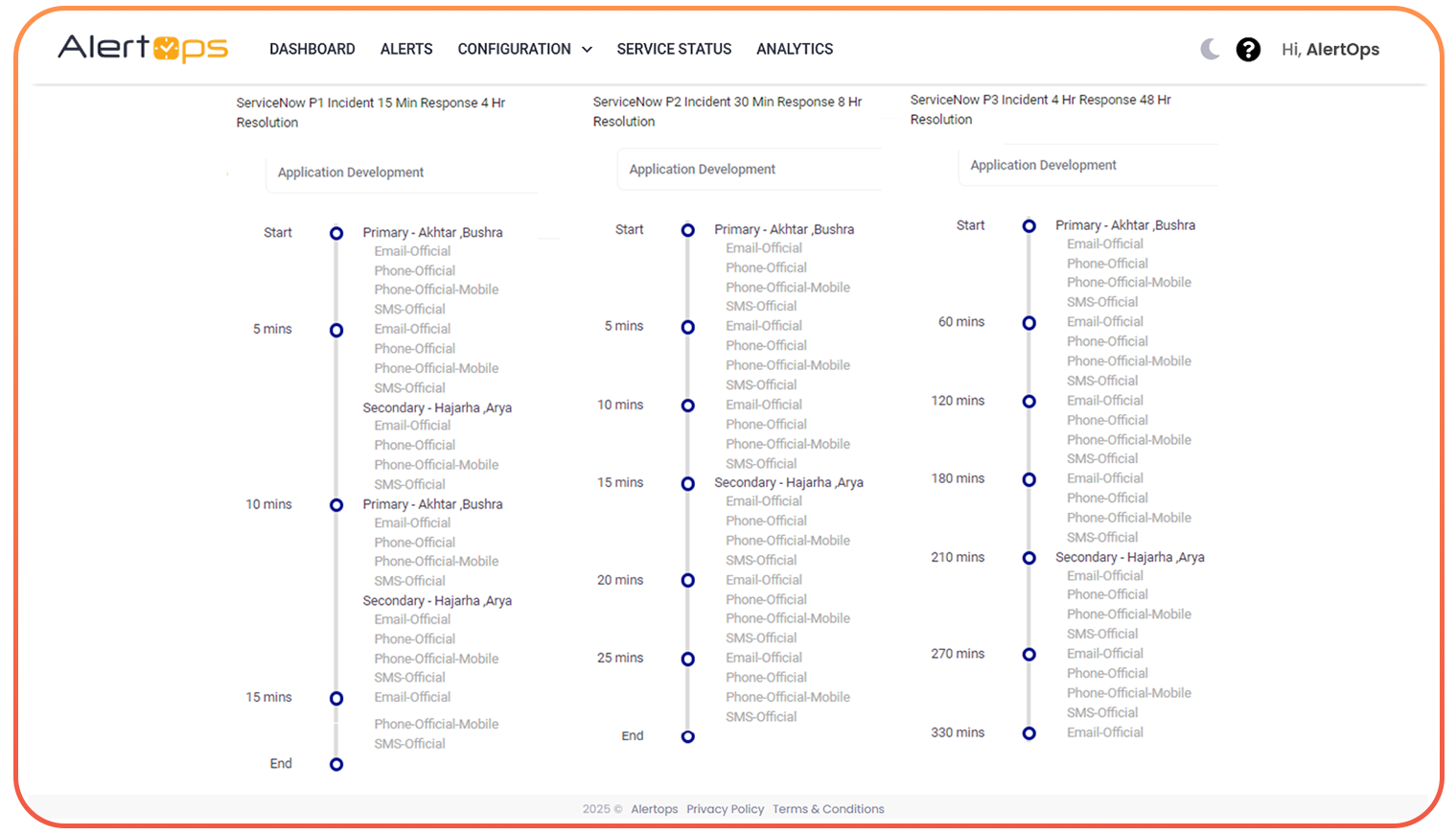Screen dimensions: 1456x835
Task: Click Alertops footer link
Action: 655,809
